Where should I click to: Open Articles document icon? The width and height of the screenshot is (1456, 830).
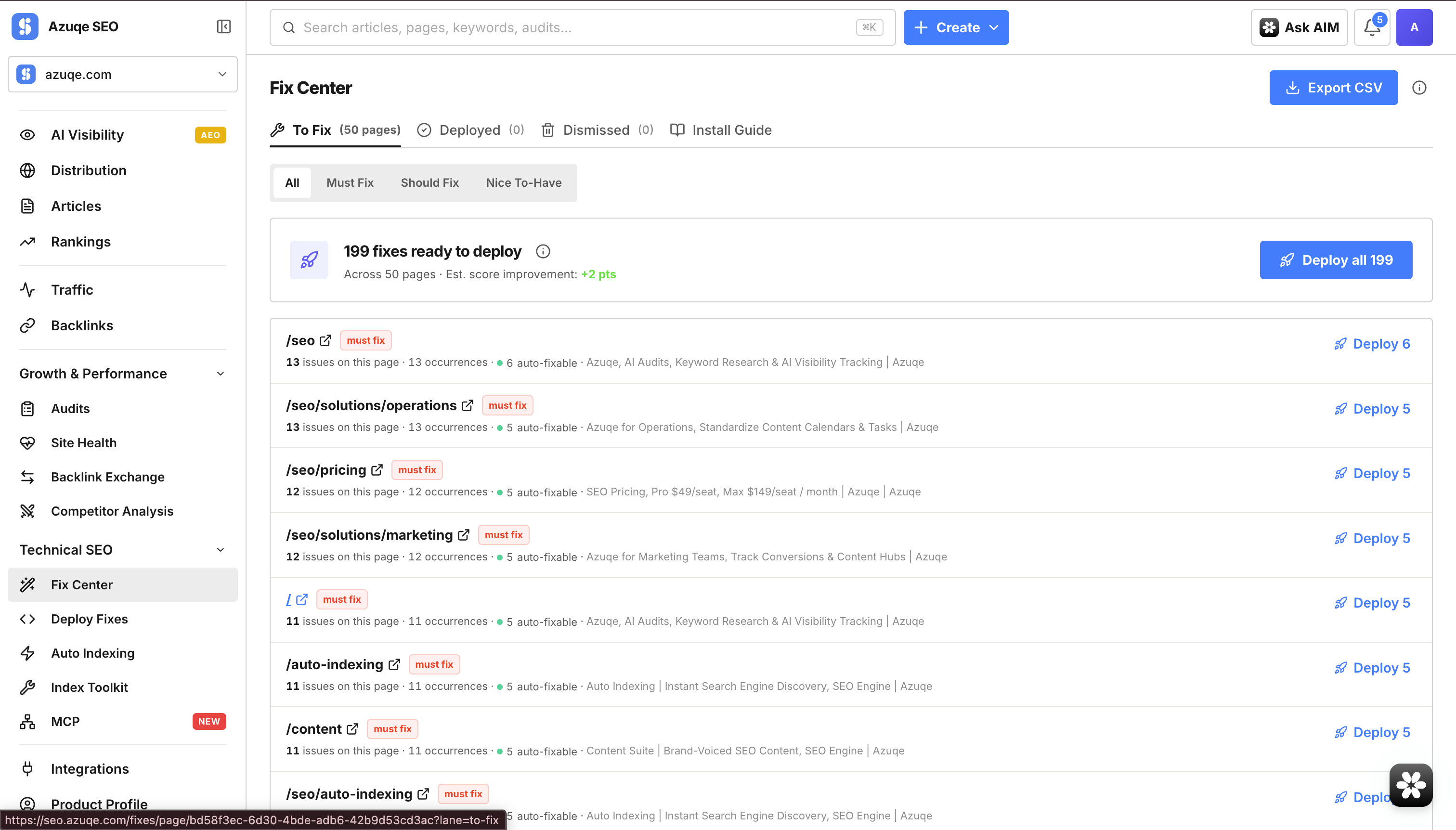27,207
